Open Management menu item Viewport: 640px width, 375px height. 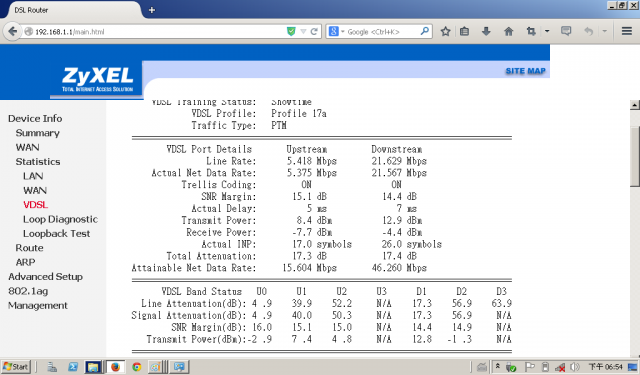coord(38,306)
